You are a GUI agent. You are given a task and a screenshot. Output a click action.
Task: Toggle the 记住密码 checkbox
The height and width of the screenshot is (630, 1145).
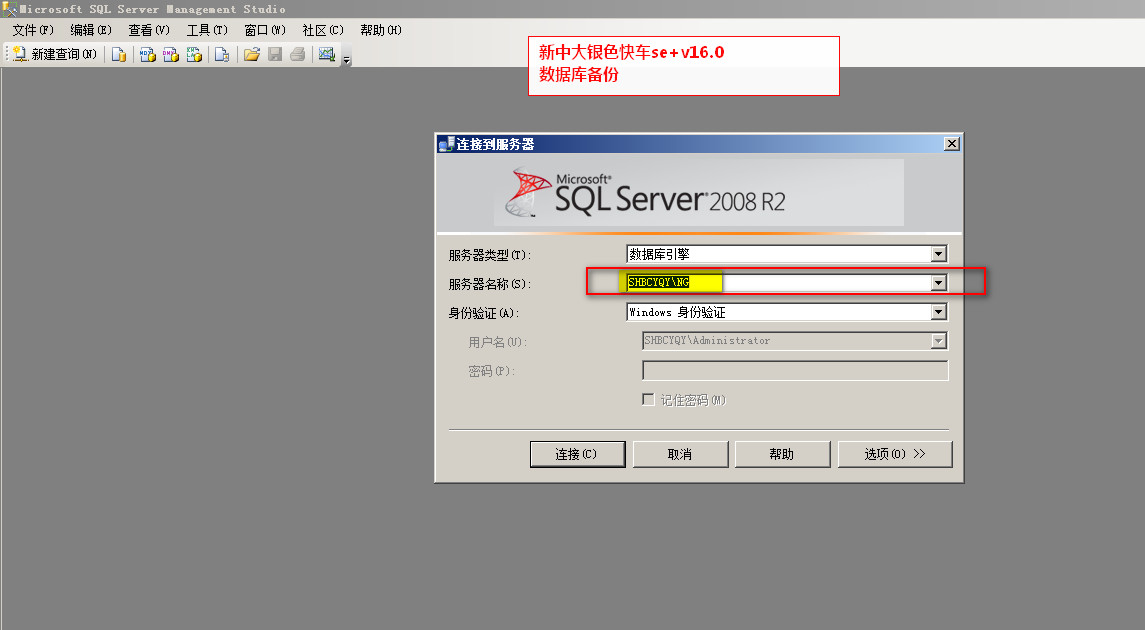click(x=648, y=400)
